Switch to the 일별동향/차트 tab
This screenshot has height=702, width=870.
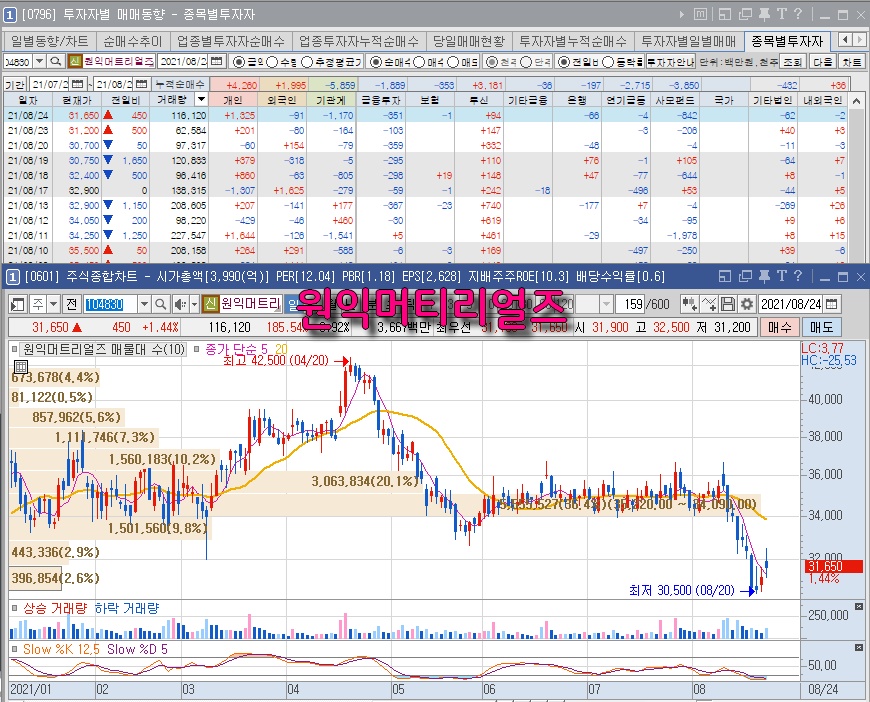coord(50,41)
